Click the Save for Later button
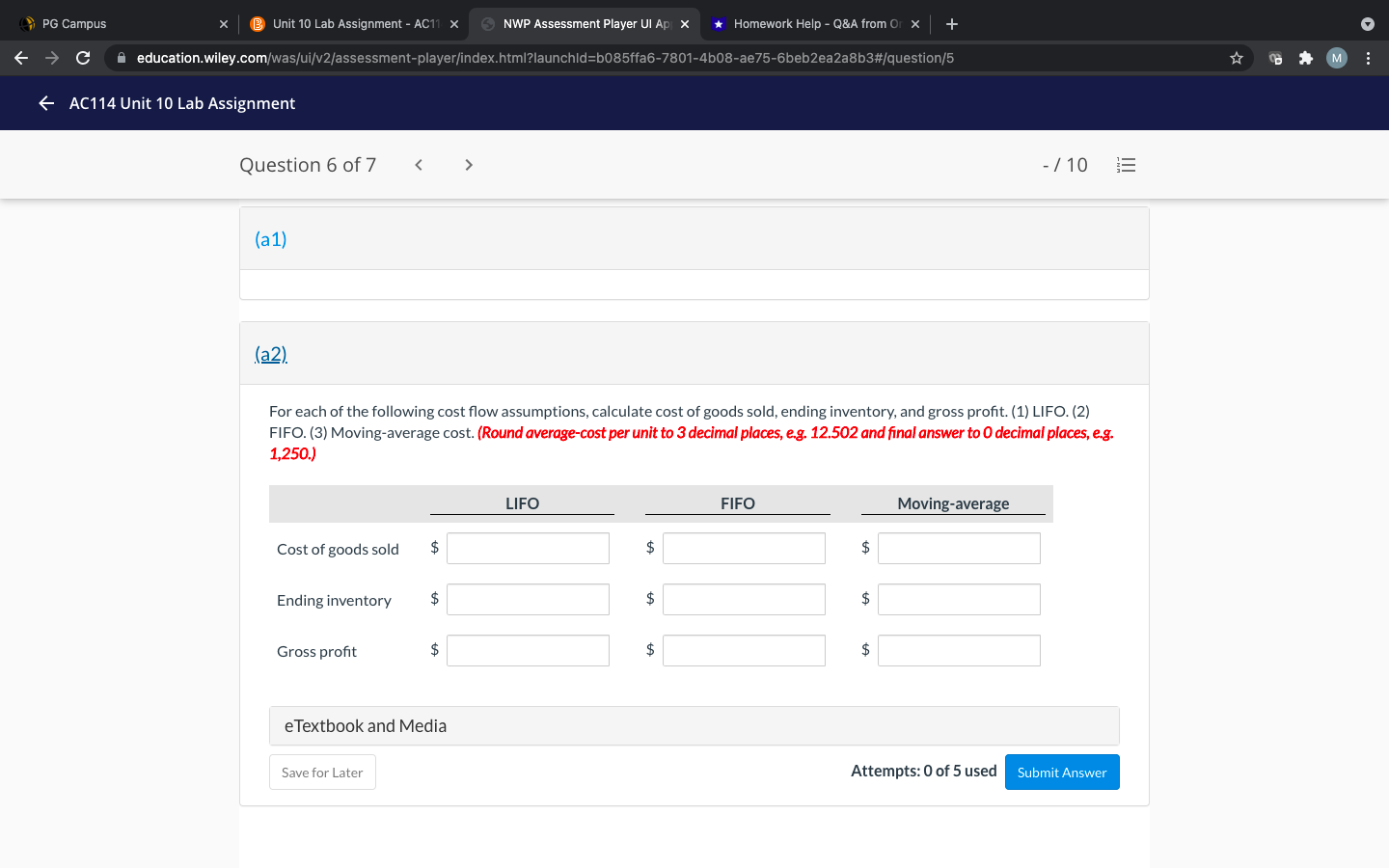 click(x=322, y=772)
